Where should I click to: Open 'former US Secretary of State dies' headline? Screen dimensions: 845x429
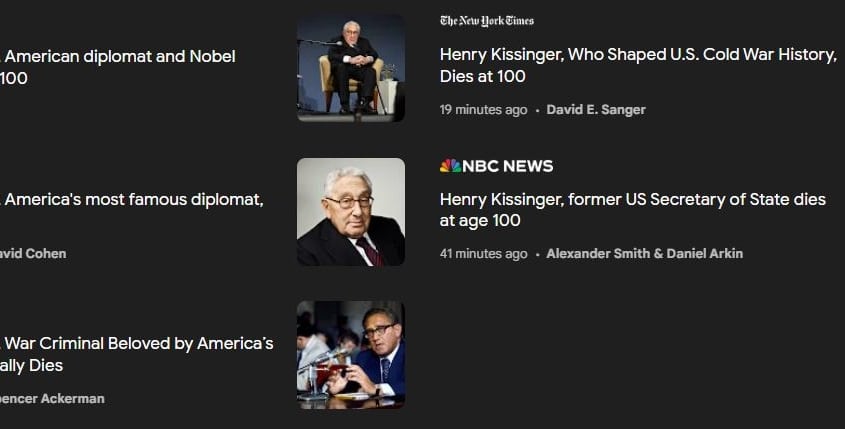coord(633,210)
